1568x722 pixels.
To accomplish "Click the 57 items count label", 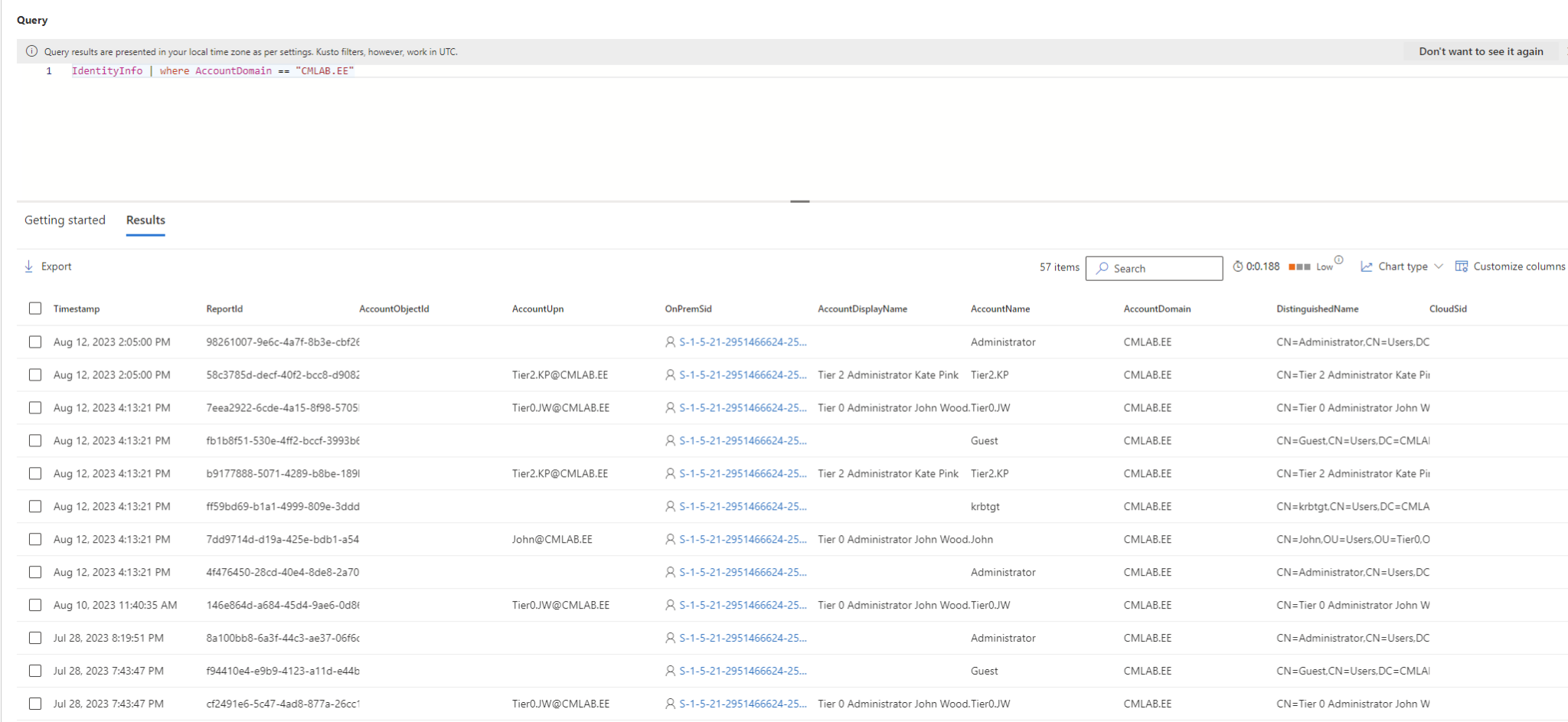I will [x=1059, y=267].
